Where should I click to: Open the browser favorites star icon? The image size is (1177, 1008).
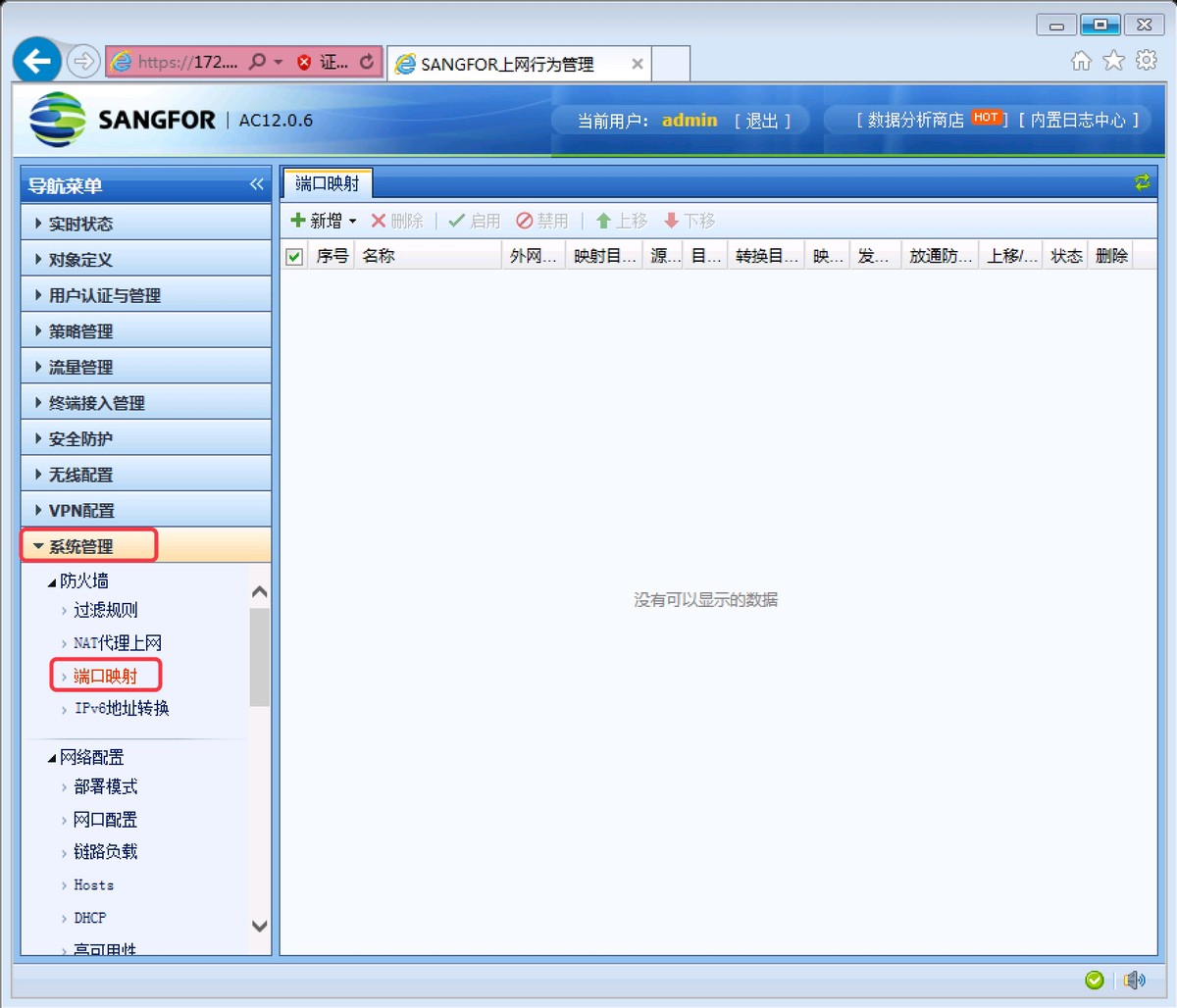(x=1113, y=61)
